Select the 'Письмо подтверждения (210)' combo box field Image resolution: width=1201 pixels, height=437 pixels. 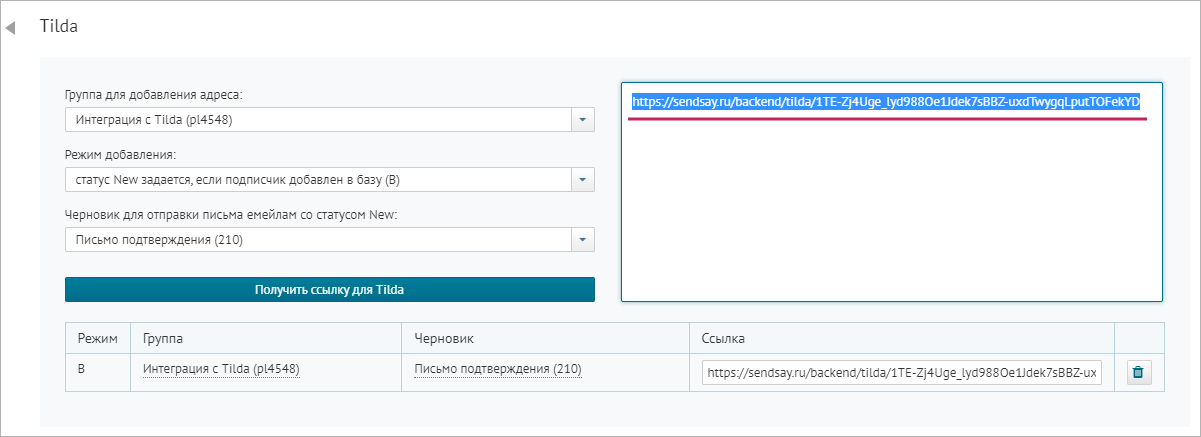(316, 240)
